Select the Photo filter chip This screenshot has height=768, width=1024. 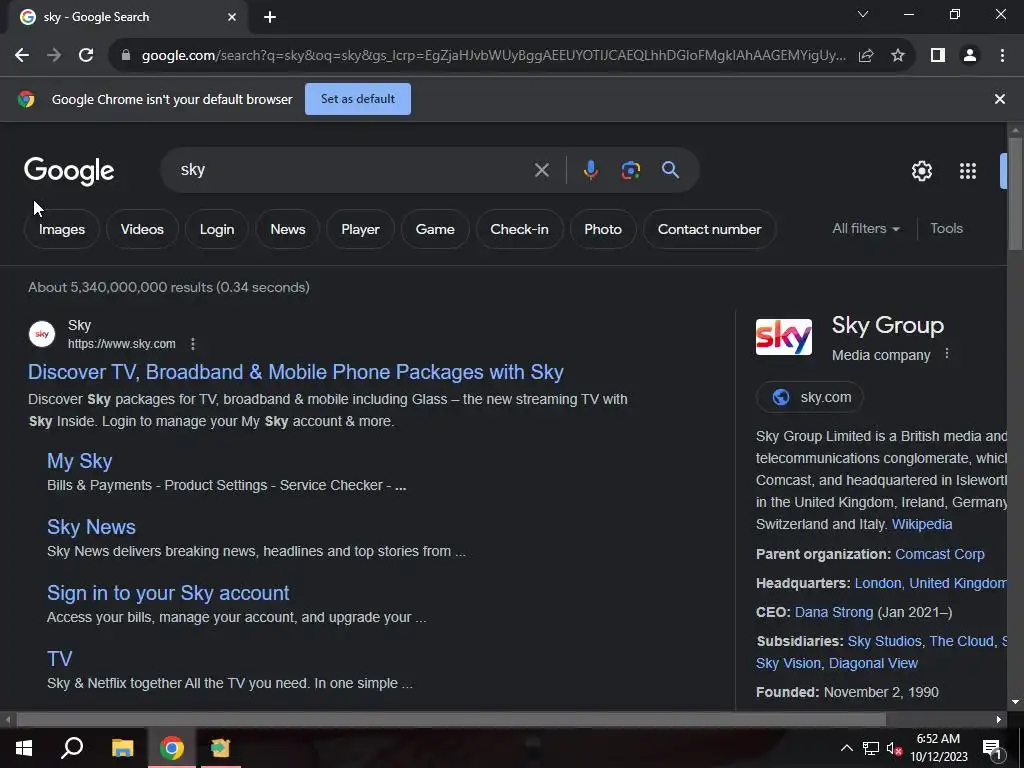click(x=603, y=229)
